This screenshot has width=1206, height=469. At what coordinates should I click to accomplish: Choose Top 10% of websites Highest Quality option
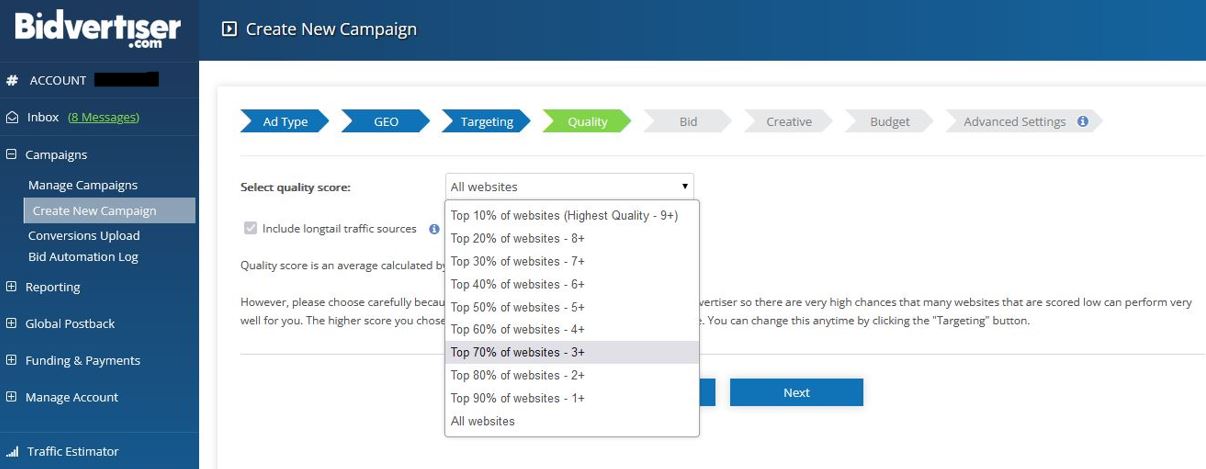[572, 215]
